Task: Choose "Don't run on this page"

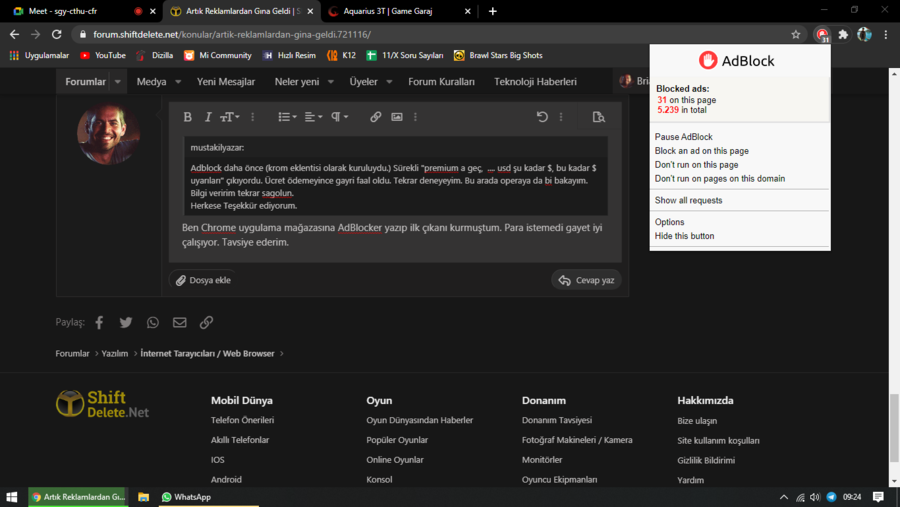Action: (697, 165)
